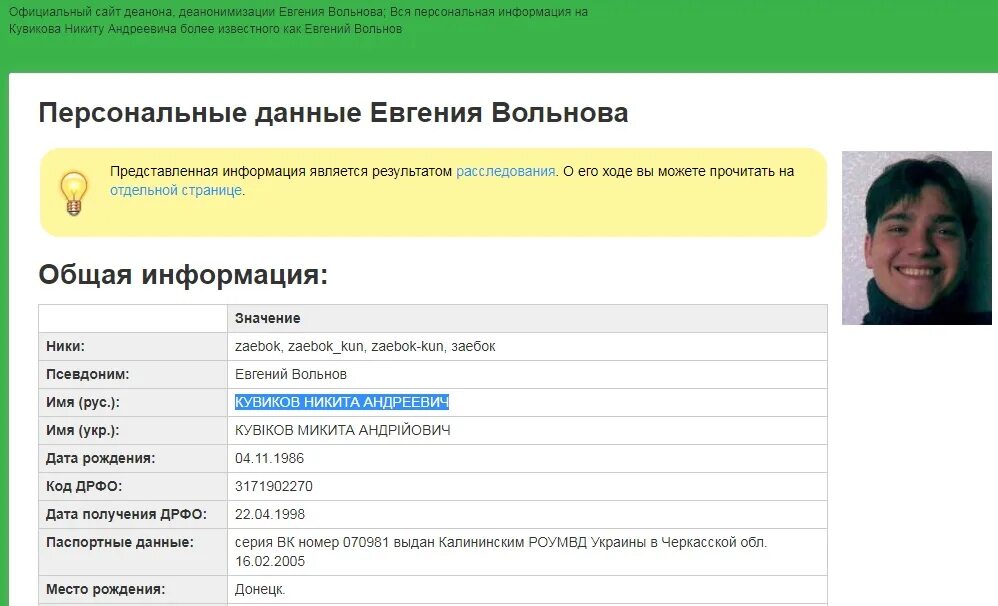
Task: Click the pseudonym value 'Евгений Вольнов'
Action: pyautogui.click(x=291, y=374)
